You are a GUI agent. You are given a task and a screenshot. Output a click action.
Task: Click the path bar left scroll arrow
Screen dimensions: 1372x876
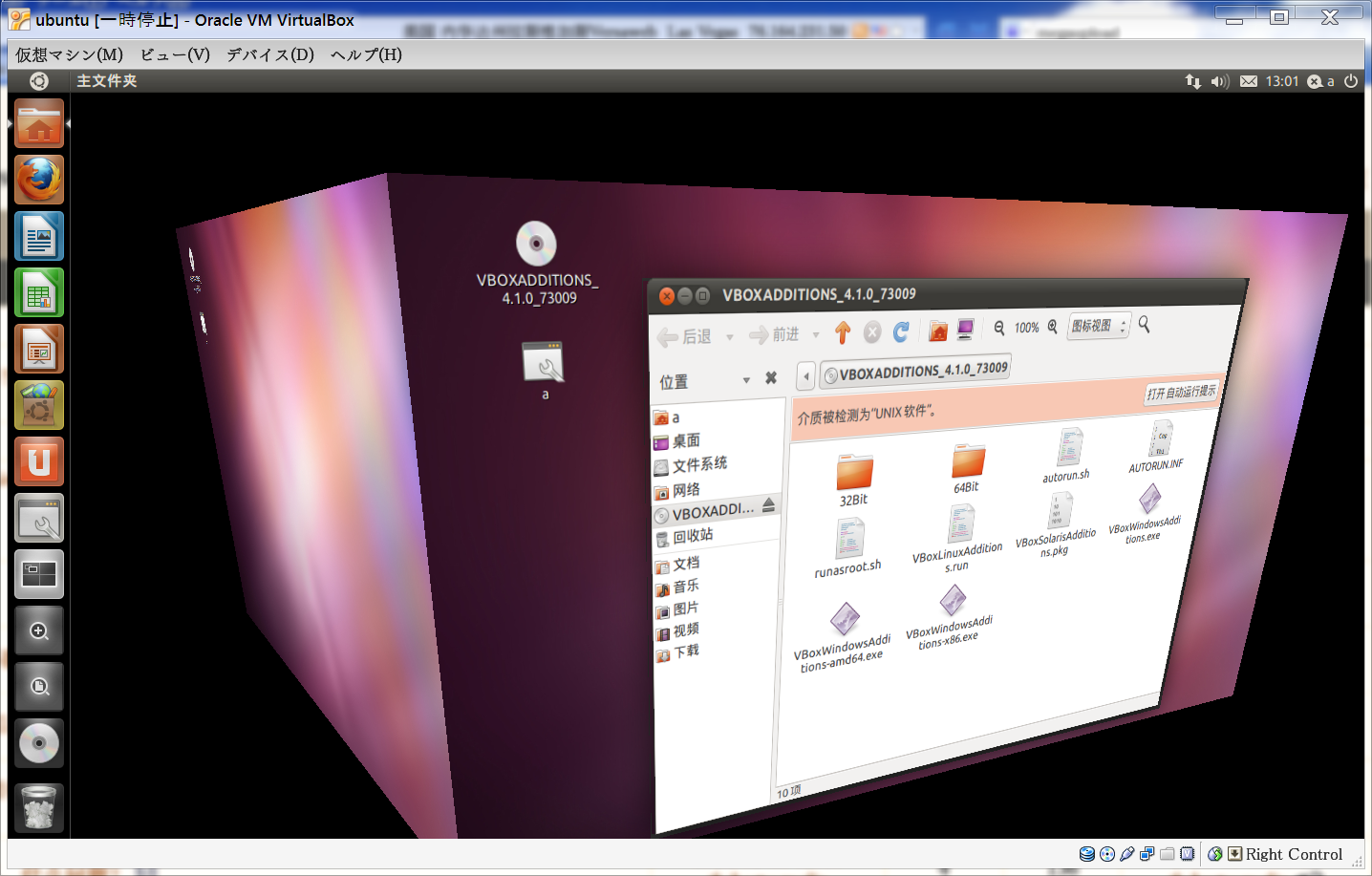pyautogui.click(x=806, y=376)
